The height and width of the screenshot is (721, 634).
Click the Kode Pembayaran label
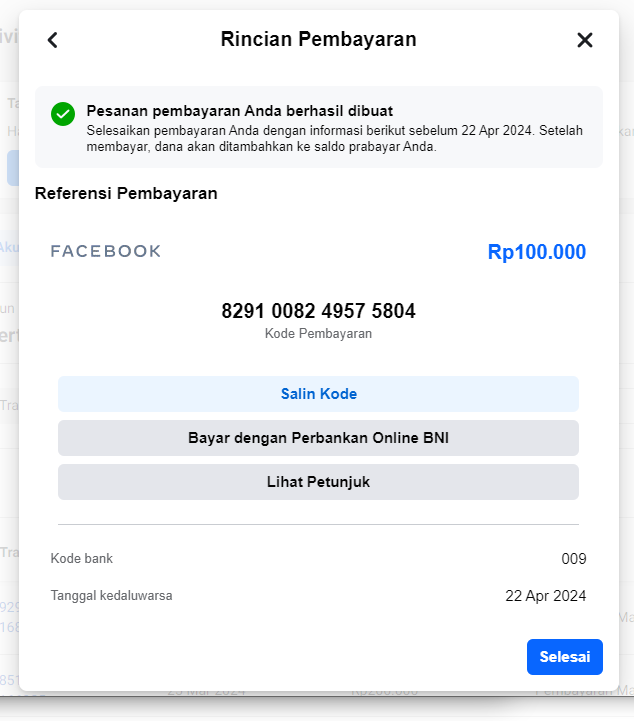[x=318, y=333]
